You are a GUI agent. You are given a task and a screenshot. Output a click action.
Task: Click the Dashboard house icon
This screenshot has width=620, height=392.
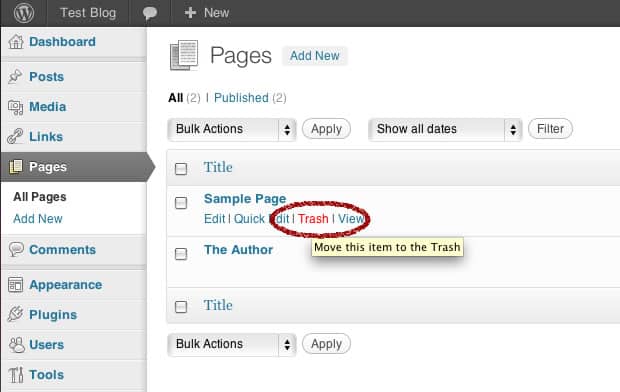pos(16,42)
